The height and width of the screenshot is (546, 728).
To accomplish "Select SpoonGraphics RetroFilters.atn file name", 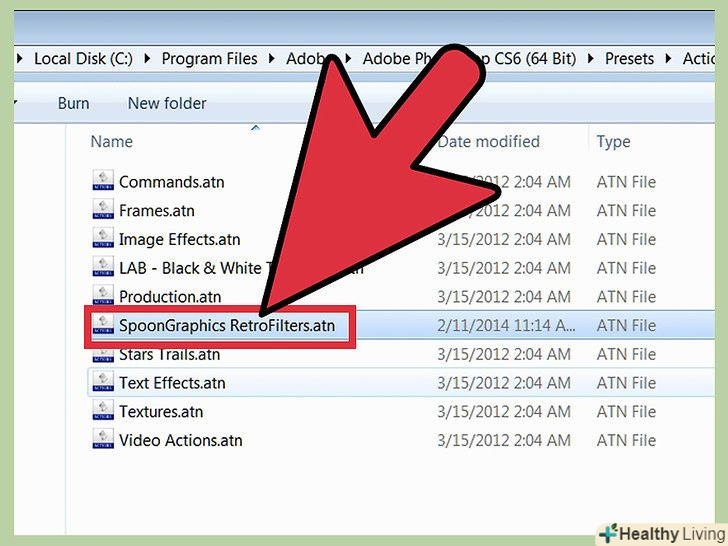I will tap(227, 326).
